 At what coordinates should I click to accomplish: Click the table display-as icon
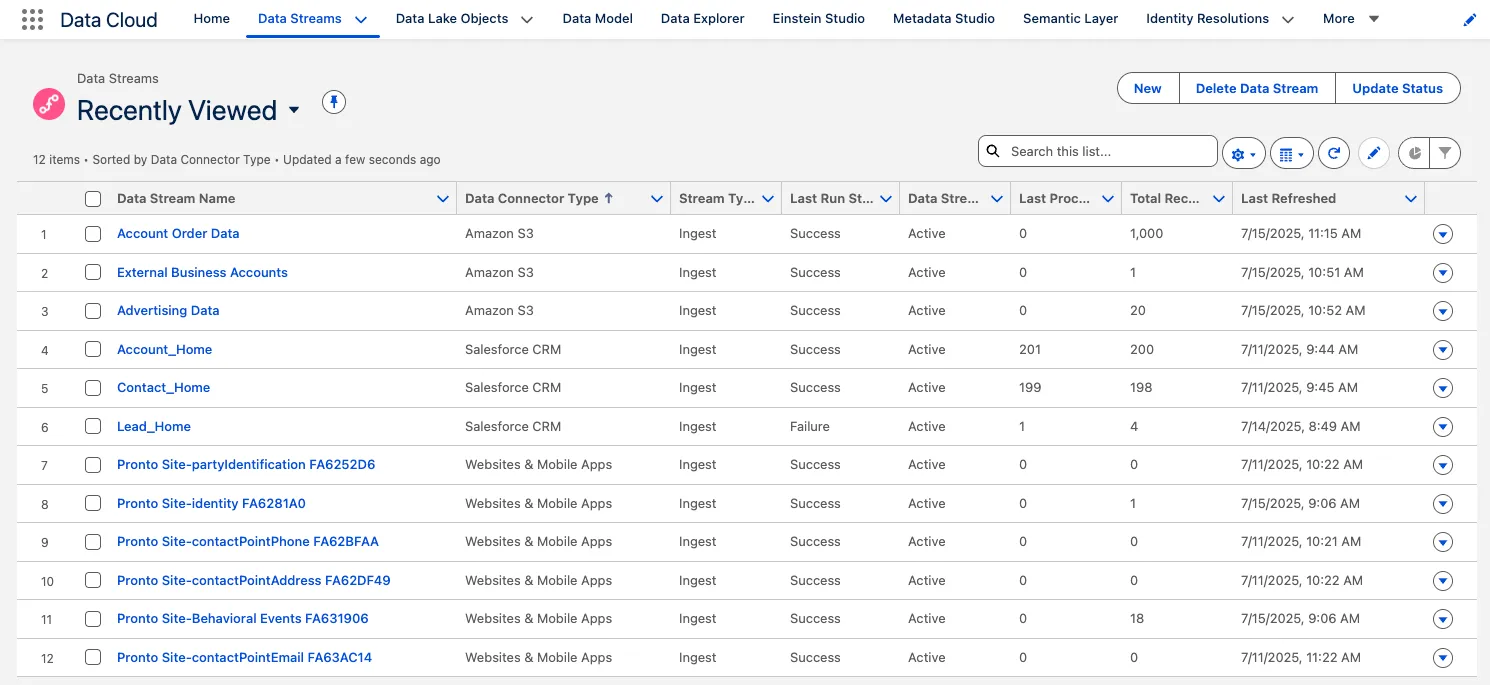[1290, 153]
